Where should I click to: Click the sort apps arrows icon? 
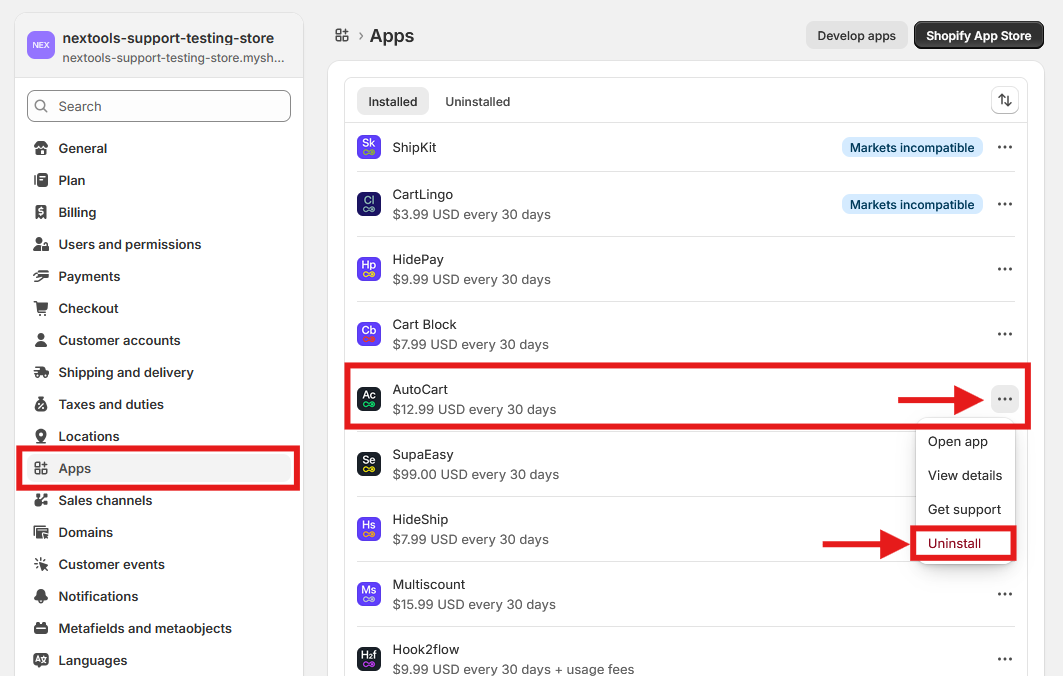click(x=1005, y=101)
